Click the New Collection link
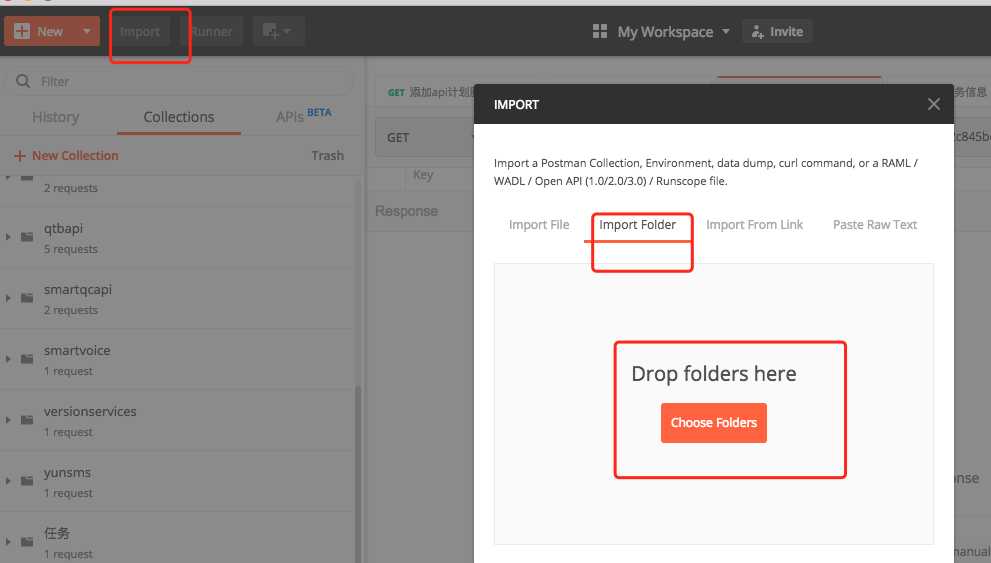This screenshot has width=991, height=563. pyautogui.click(x=66, y=155)
